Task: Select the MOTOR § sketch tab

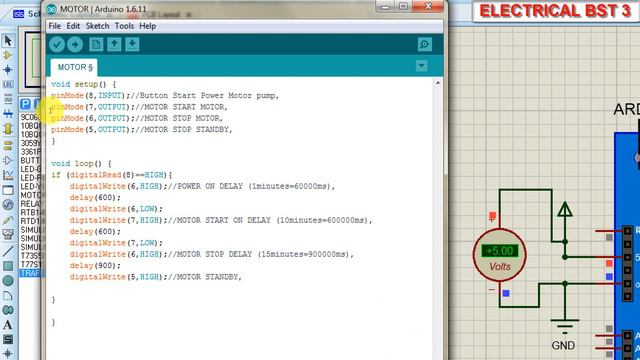Action: point(75,67)
